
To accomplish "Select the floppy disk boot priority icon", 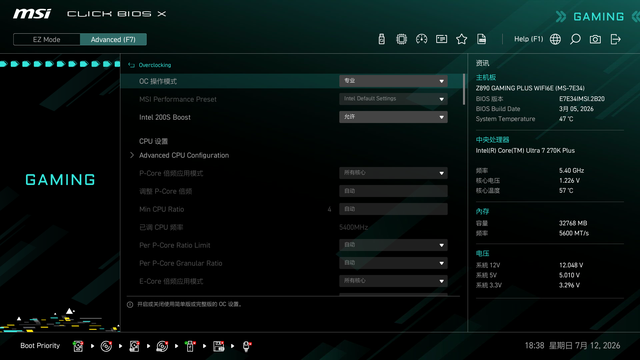I will click(x=218, y=346).
